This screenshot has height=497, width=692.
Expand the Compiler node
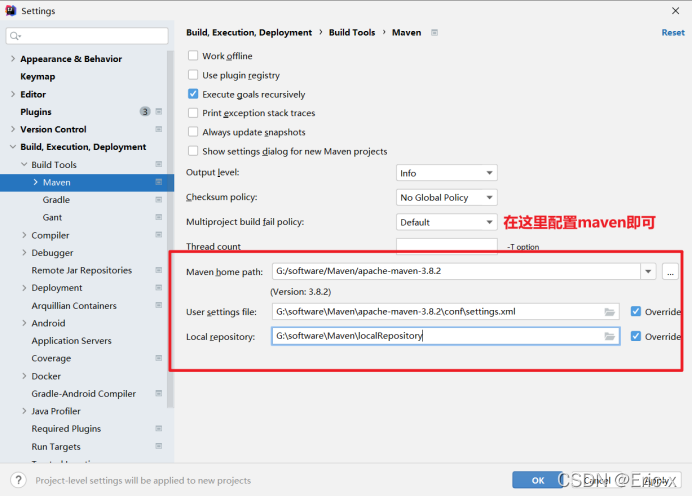[24, 235]
